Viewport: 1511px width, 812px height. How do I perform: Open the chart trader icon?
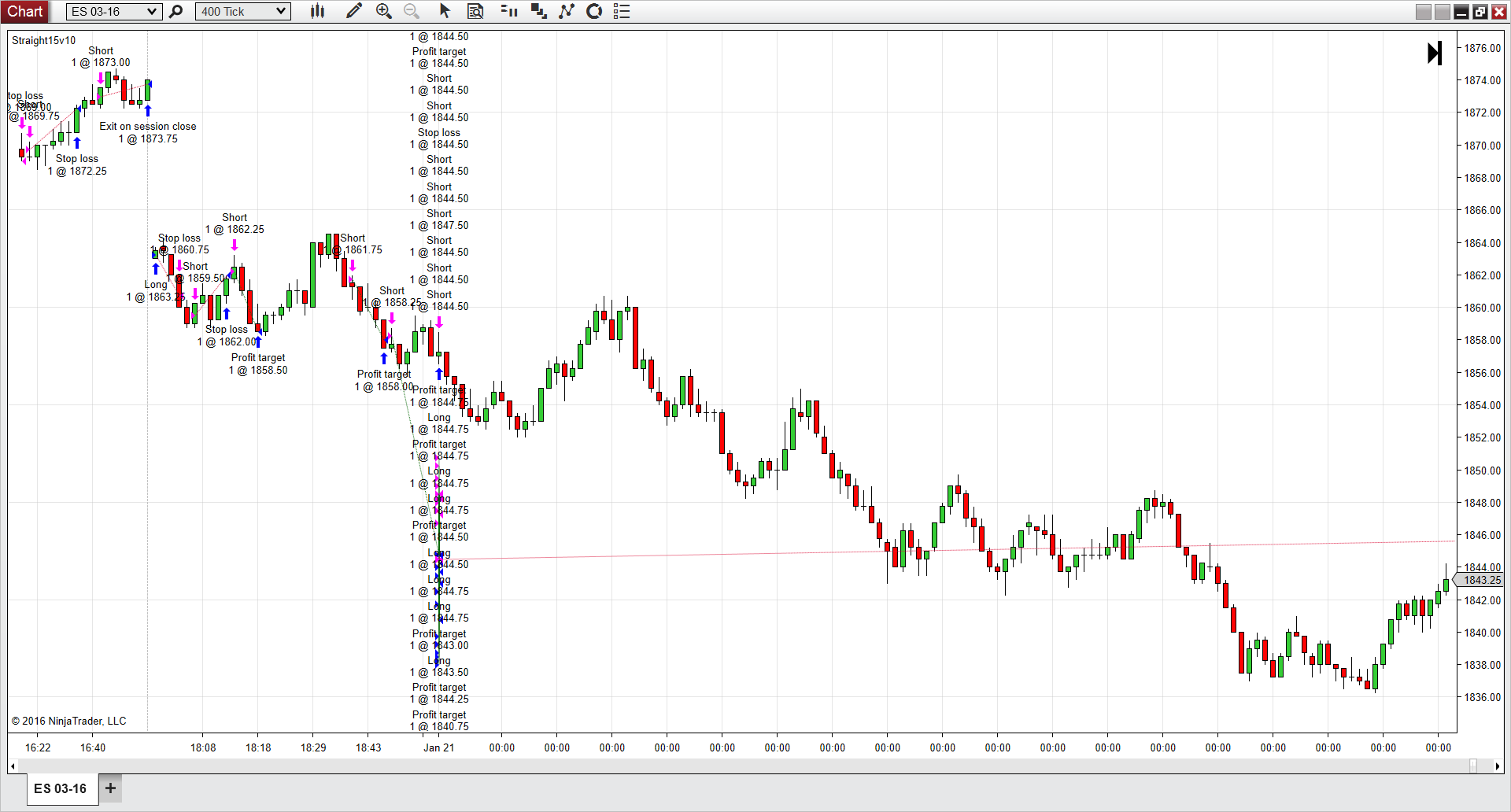point(509,11)
